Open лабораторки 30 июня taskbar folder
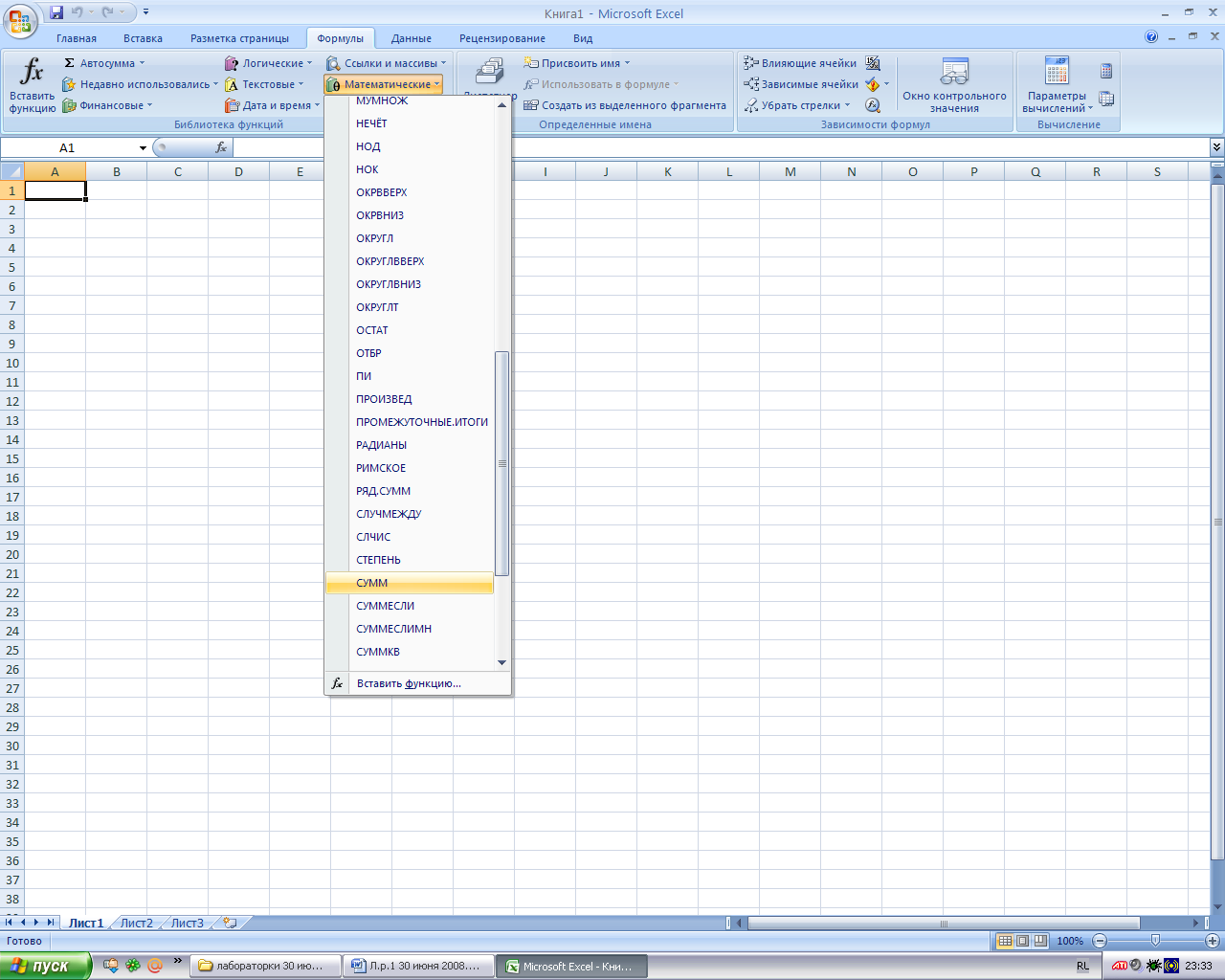 266,966
